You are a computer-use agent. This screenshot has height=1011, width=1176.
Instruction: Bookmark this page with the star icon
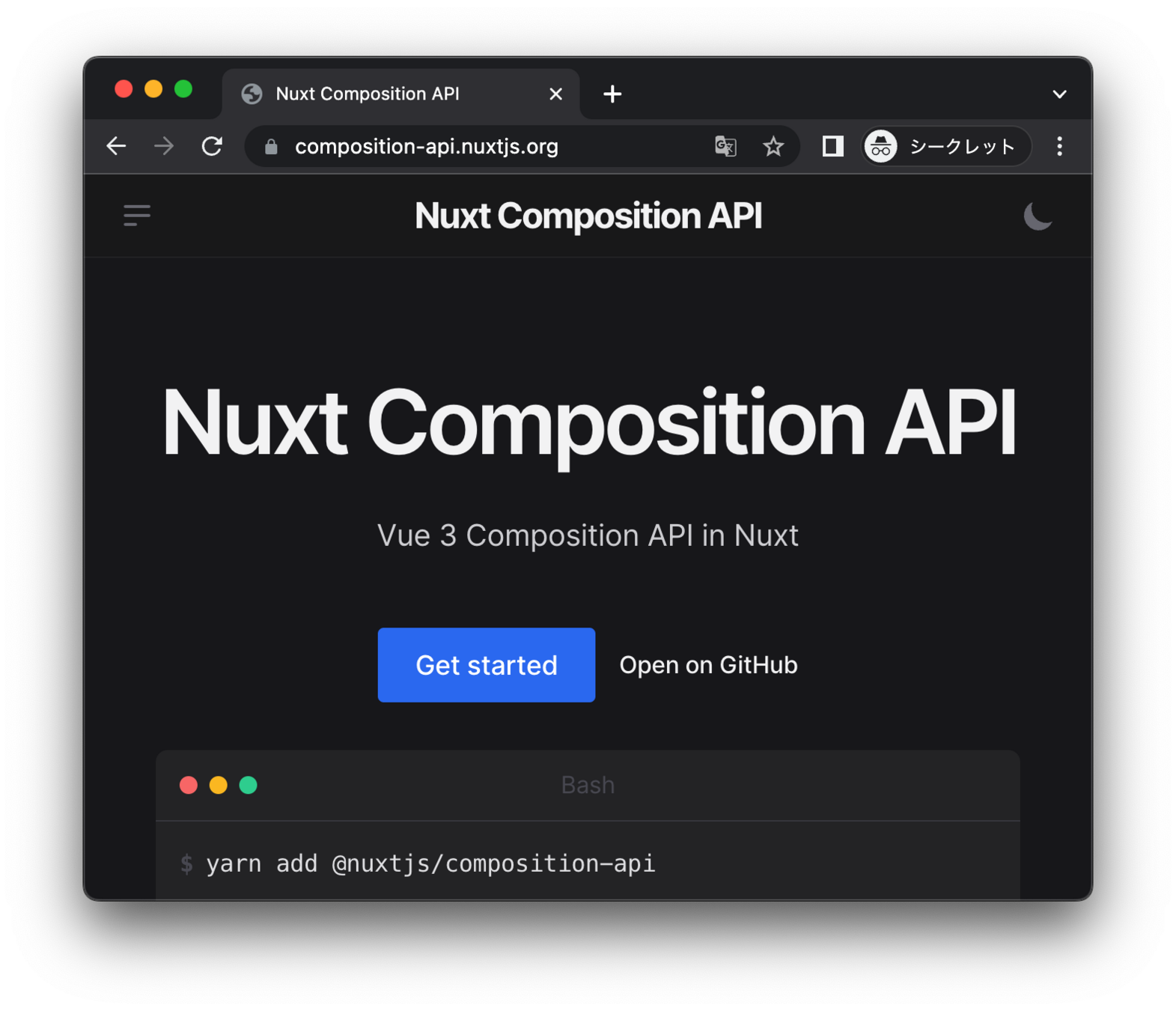click(773, 146)
